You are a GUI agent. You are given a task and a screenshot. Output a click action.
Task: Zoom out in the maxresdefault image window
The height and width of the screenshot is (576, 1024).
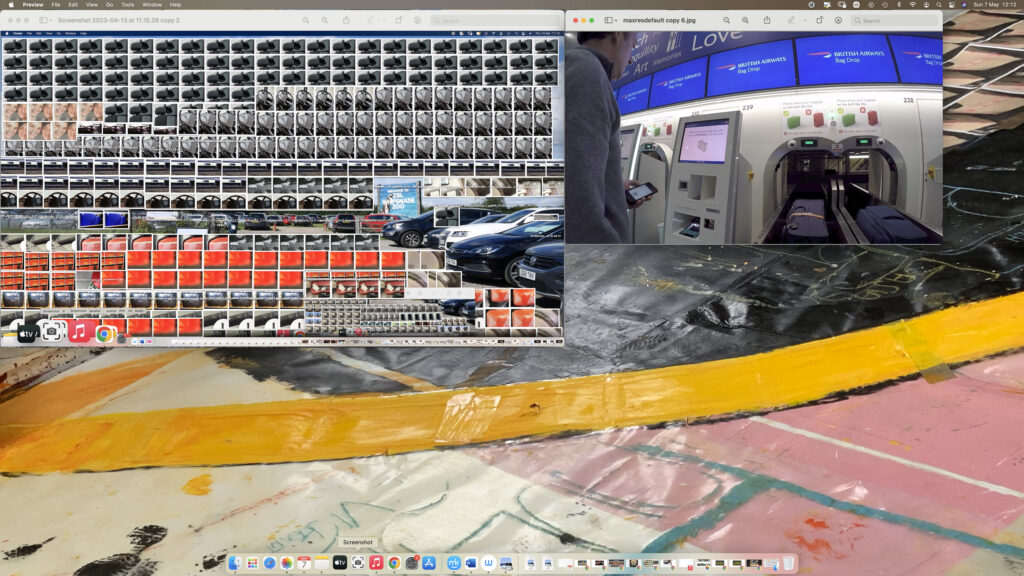tap(727, 20)
